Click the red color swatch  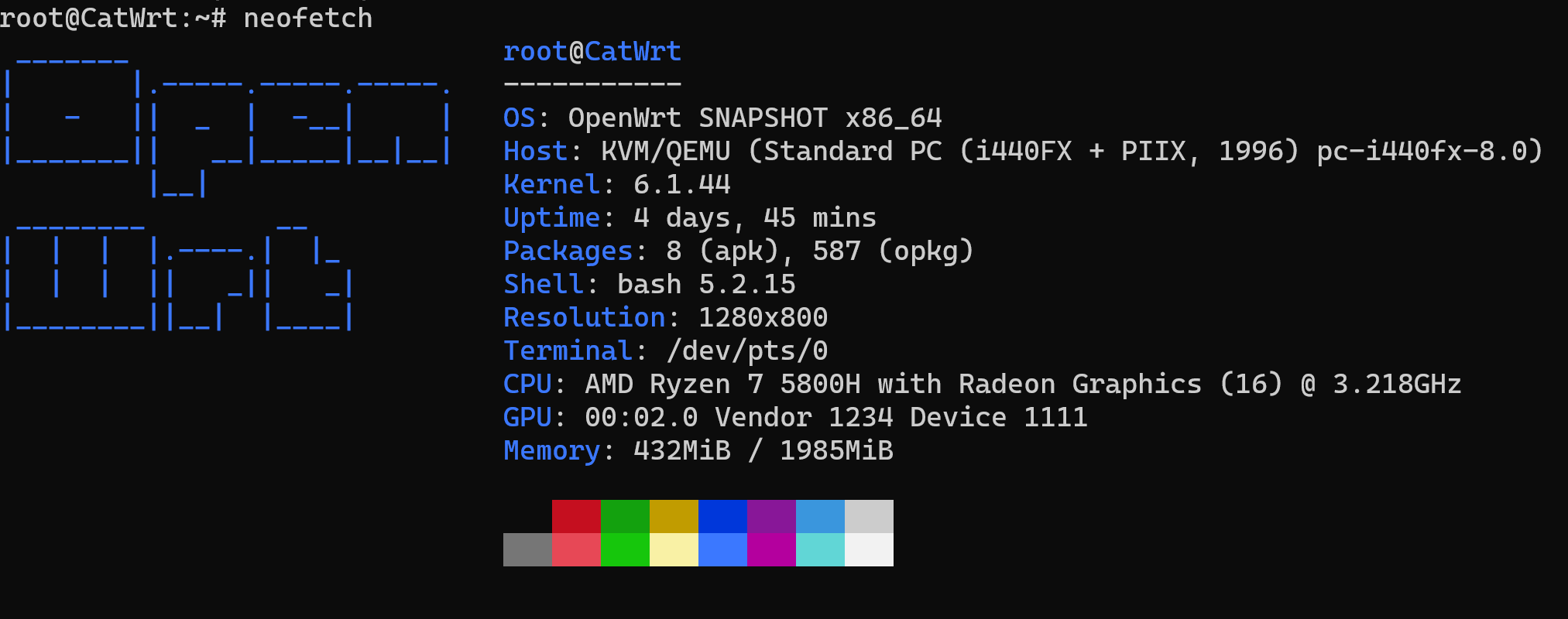[x=576, y=516]
